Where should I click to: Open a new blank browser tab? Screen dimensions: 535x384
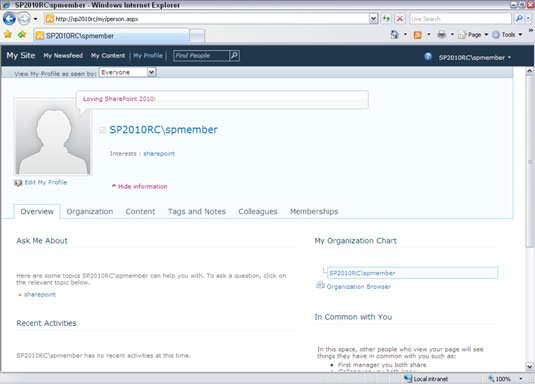click(x=197, y=36)
